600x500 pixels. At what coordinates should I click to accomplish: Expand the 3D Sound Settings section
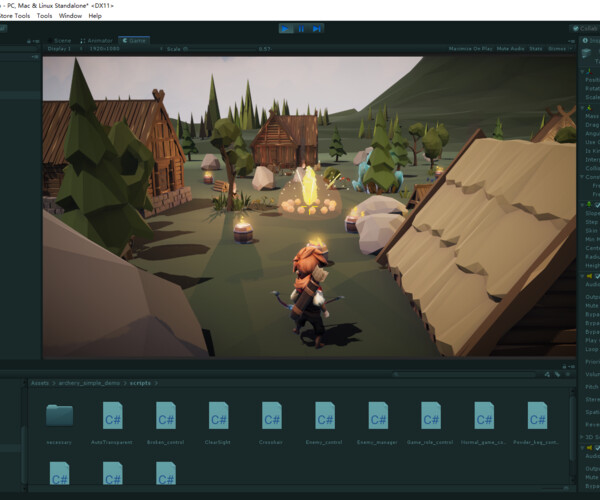click(582, 437)
